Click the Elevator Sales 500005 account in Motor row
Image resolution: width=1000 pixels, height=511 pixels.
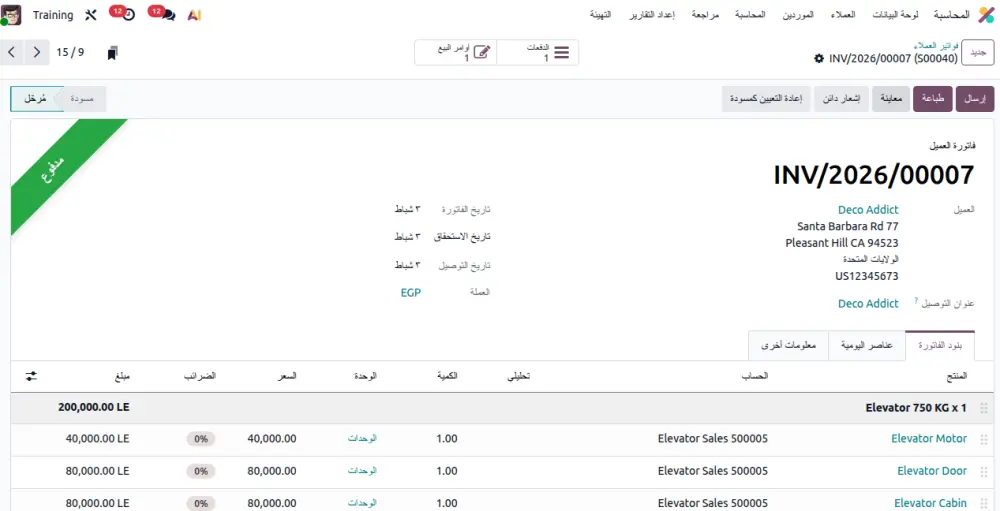(x=712, y=439)
